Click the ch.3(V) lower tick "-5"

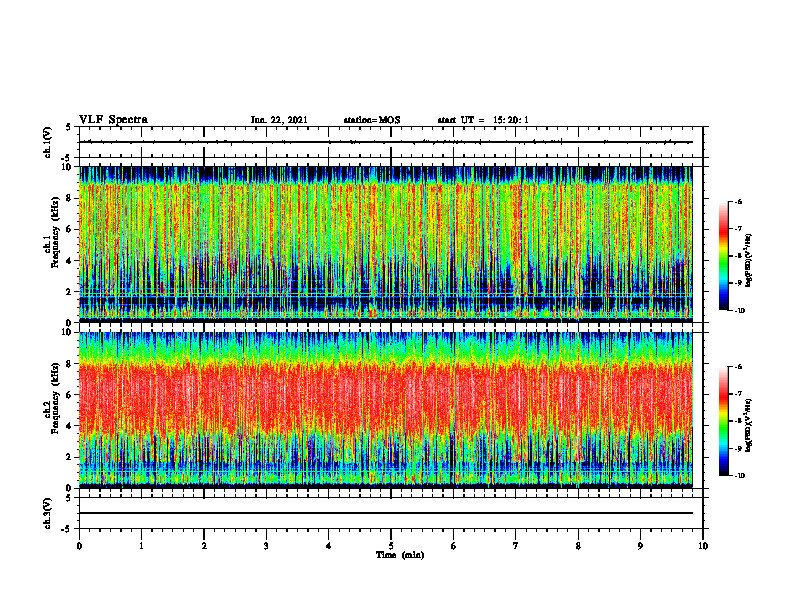click(x=67, y=529)
